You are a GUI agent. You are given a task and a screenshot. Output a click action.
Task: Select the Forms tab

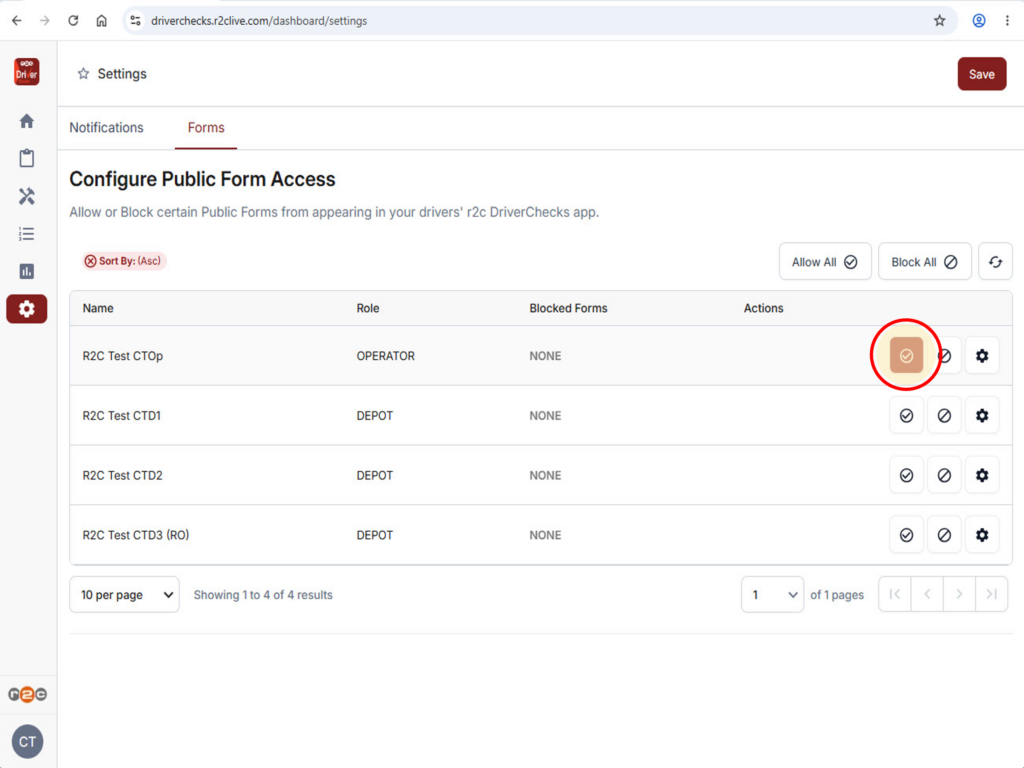(206, 128)
